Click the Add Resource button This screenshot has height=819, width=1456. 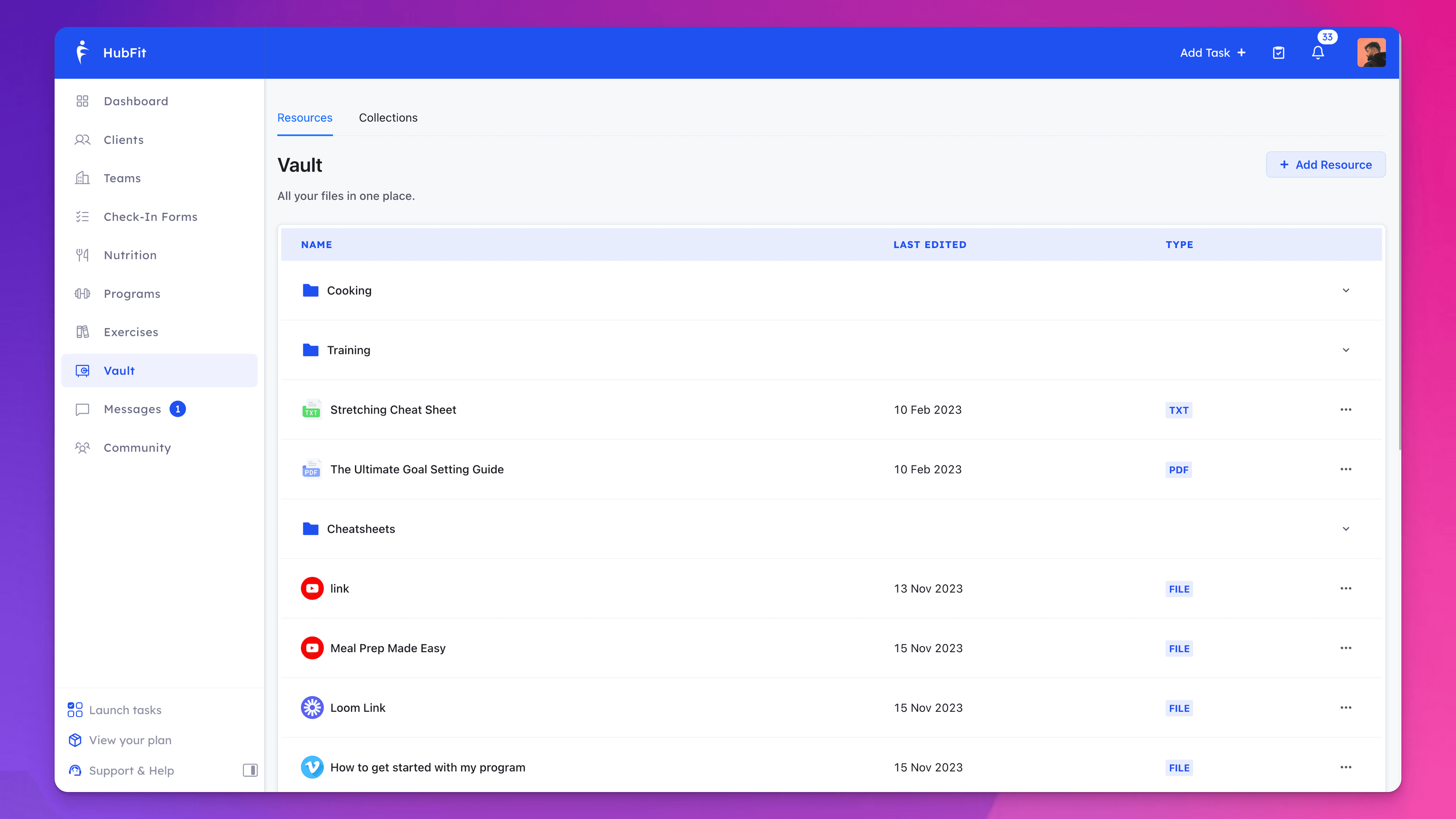[x=1326, y=164]
